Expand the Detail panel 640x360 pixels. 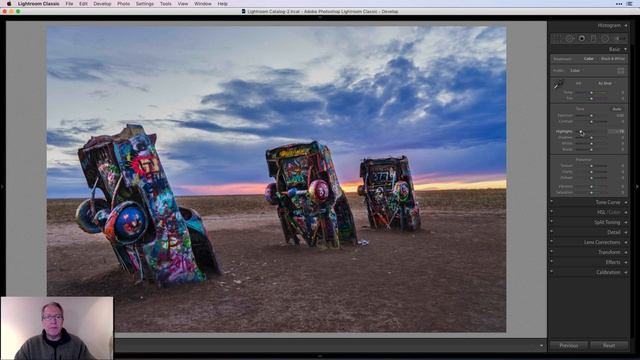(x=626, y=232)
